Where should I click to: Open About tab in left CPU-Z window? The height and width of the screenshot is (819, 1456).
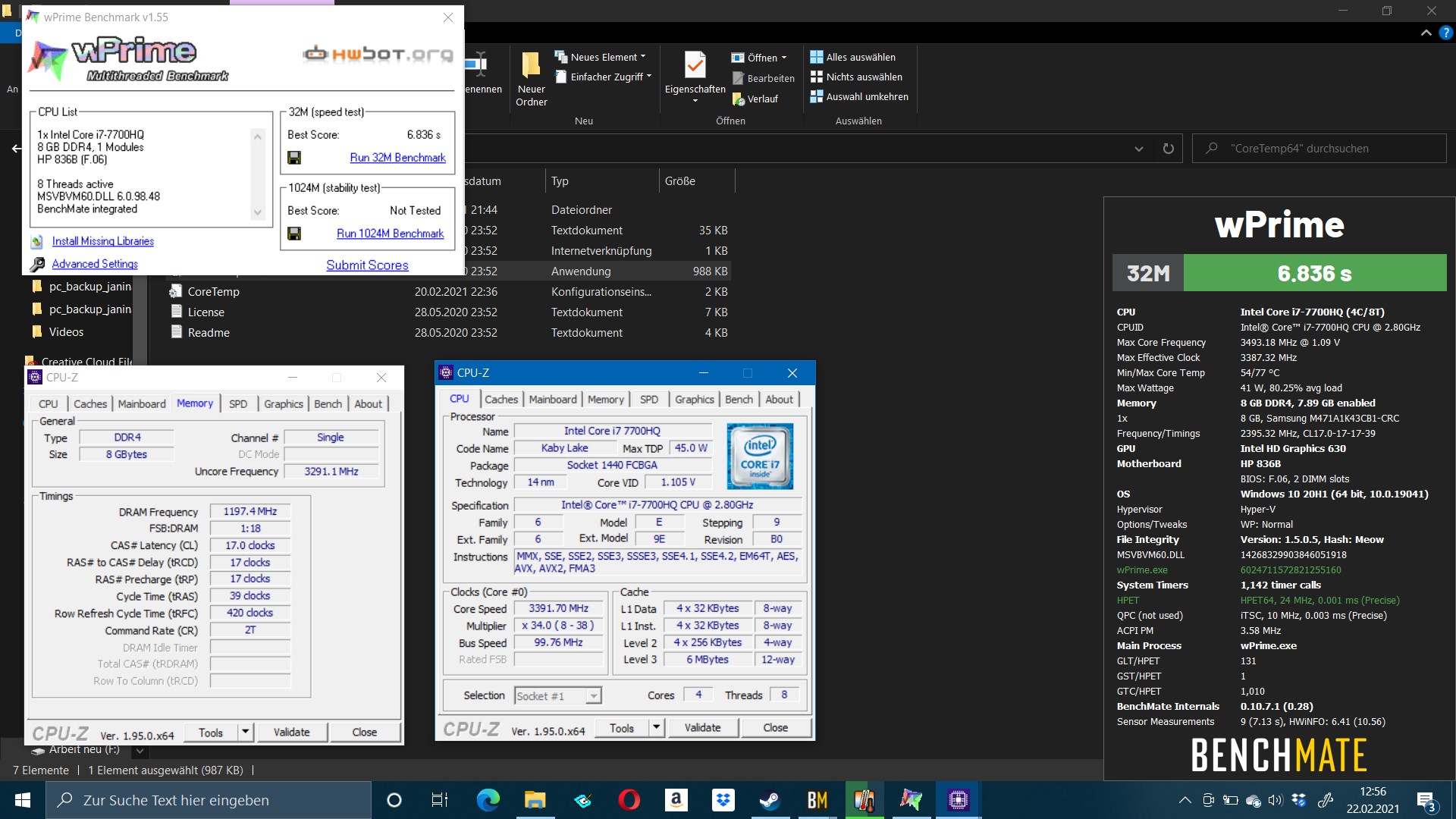pyautogui.click(x=368, y=403)
